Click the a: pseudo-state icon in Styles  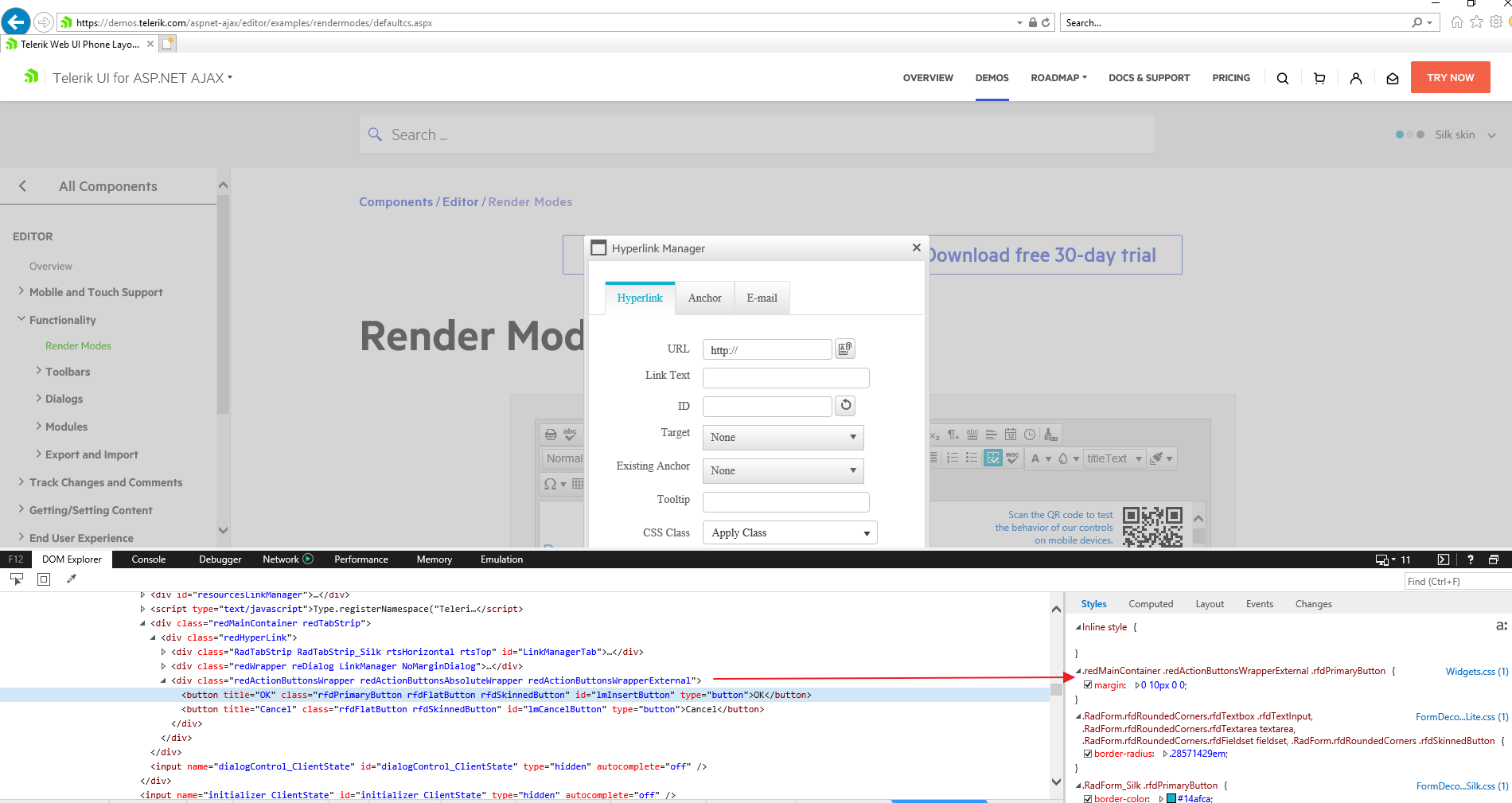pos(1502,626)
